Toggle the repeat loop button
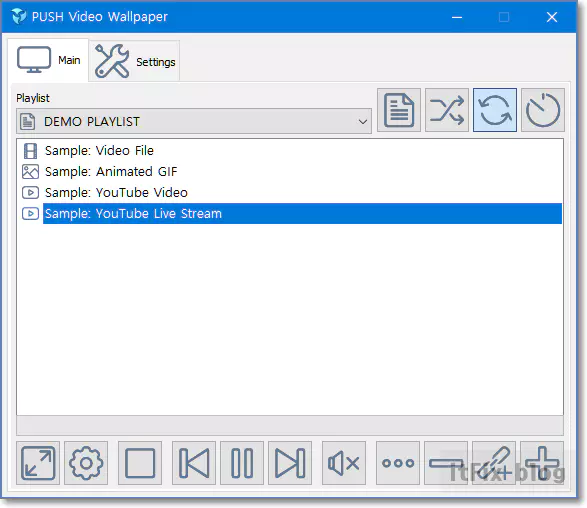The width and height of the screenshot is (587, 508). click(x=495, y=110)
